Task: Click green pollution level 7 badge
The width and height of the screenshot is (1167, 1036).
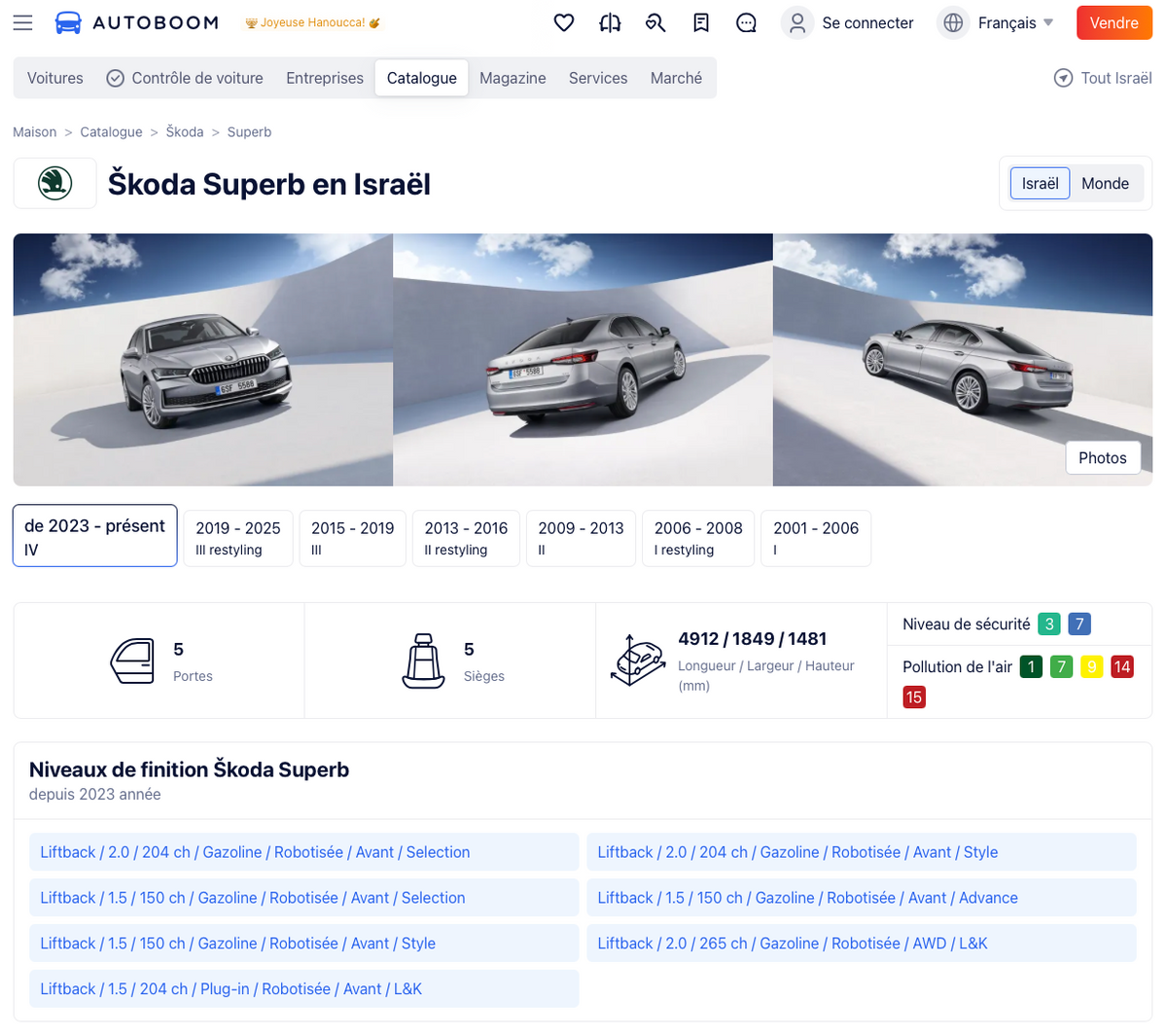Action: point(1062,667)
